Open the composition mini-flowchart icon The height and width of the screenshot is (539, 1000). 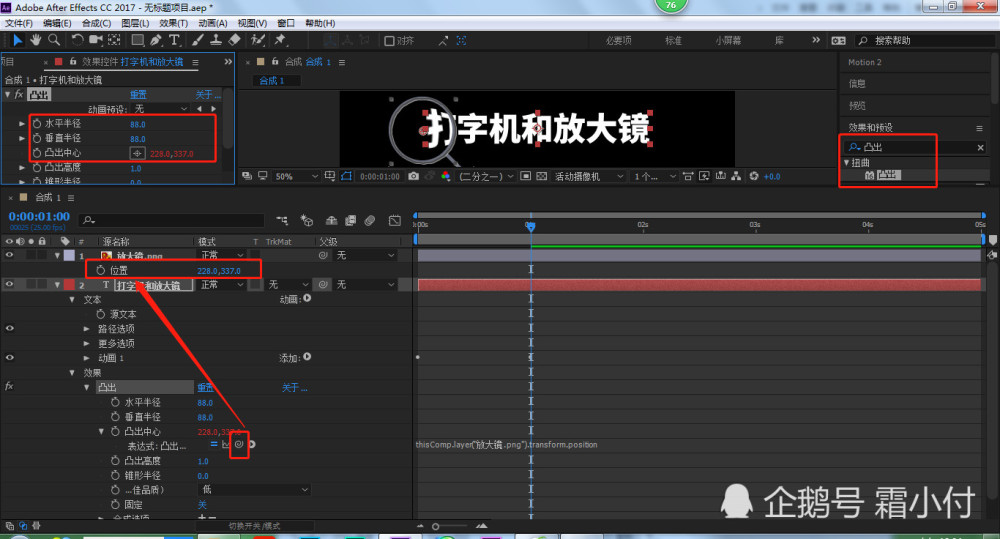click(x=282, y=221)
